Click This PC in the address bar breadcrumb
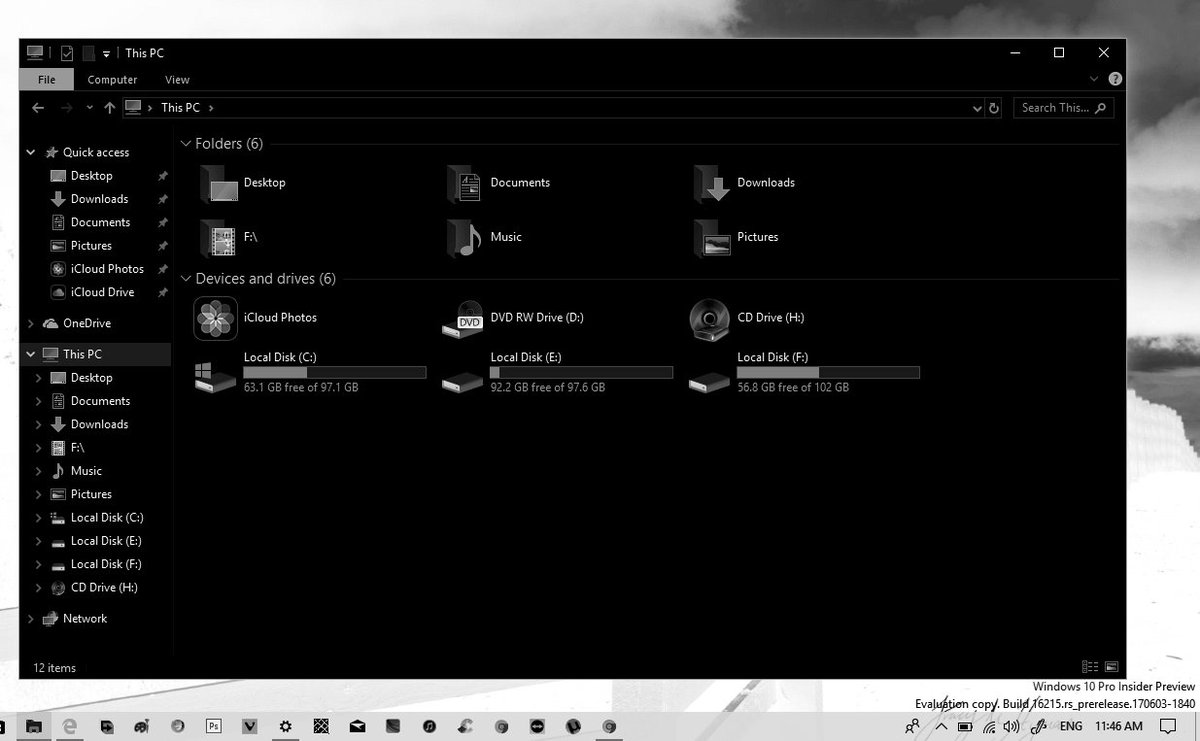This screenshot has width=1200, height=741. 180,108
